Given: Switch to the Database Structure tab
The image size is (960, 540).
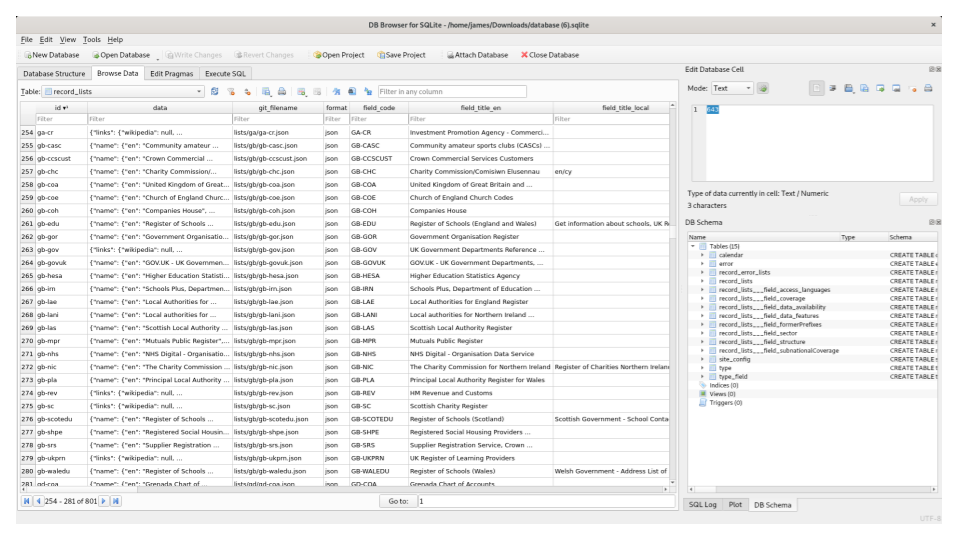Looking at the screenshot, I should [x=54, y=73].
